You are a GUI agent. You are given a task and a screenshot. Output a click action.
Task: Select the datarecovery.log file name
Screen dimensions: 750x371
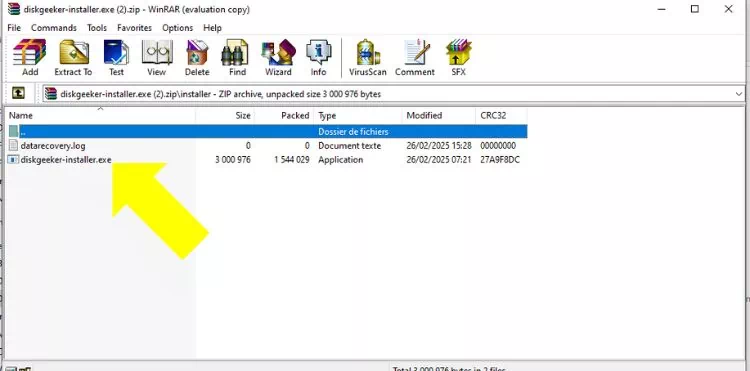pyautogui.click(x=53, y=145)
